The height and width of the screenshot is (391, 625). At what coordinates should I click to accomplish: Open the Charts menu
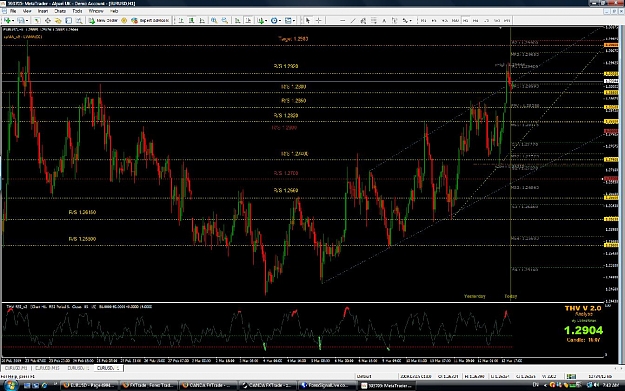60,11
